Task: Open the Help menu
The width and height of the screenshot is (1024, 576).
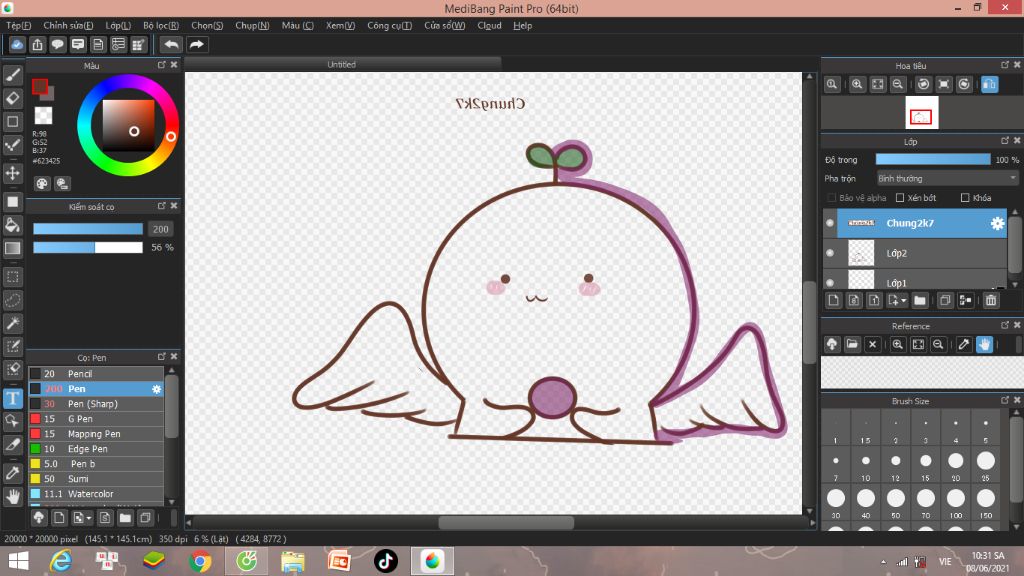Action: tap(522, 25)
